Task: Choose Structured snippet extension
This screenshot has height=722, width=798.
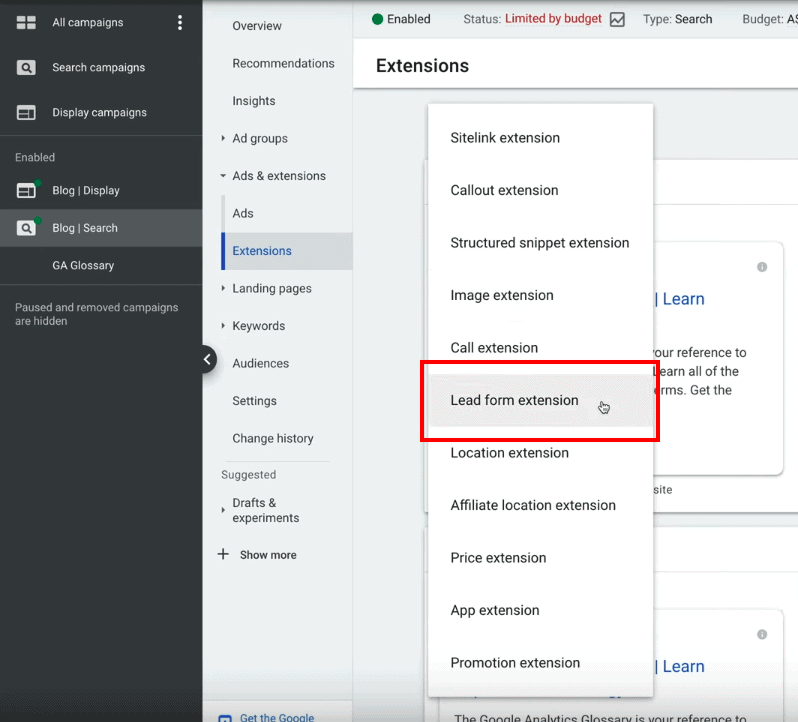Action: coord(540,243)
